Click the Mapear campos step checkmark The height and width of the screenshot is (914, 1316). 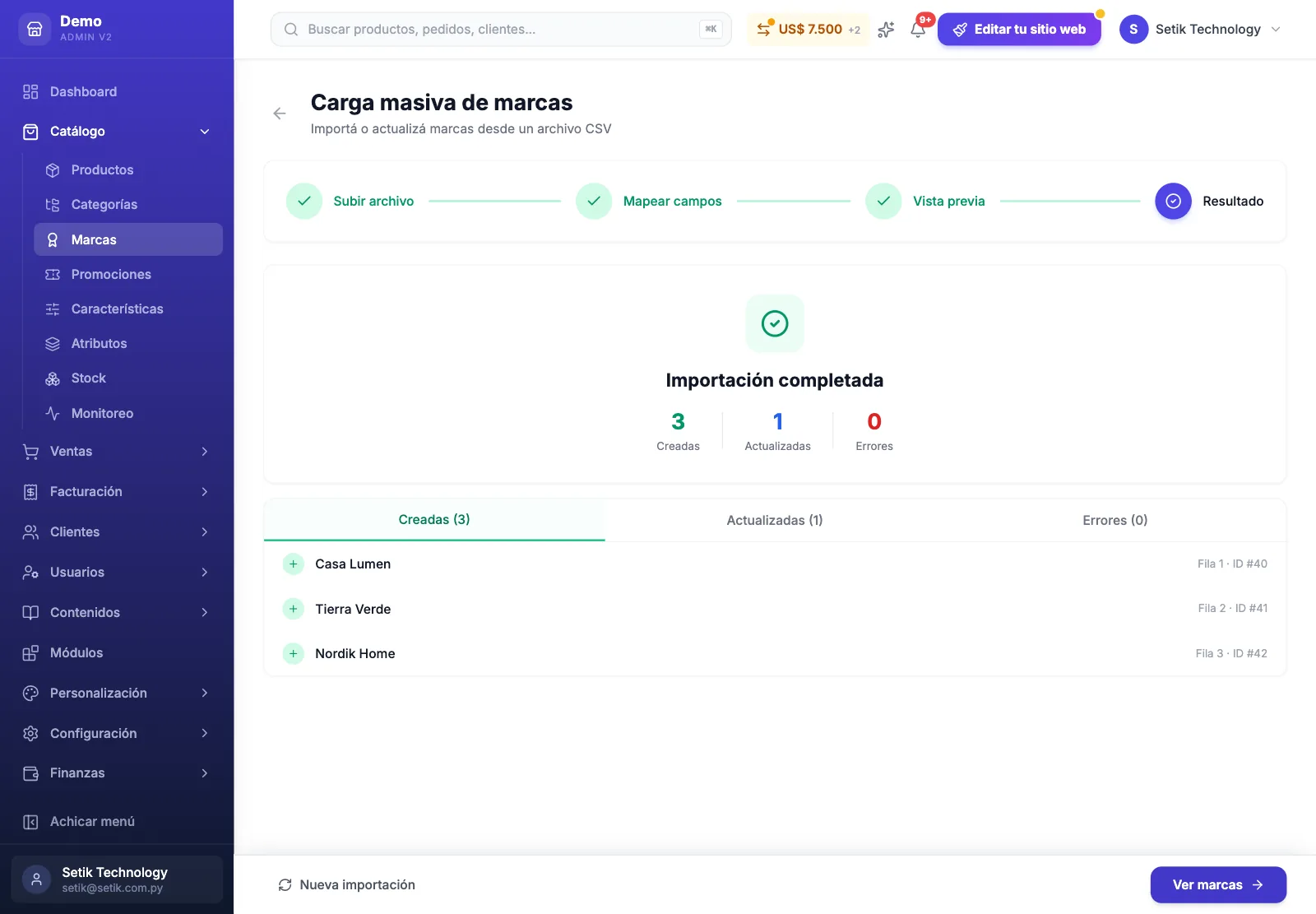click(x=594, y=201)
